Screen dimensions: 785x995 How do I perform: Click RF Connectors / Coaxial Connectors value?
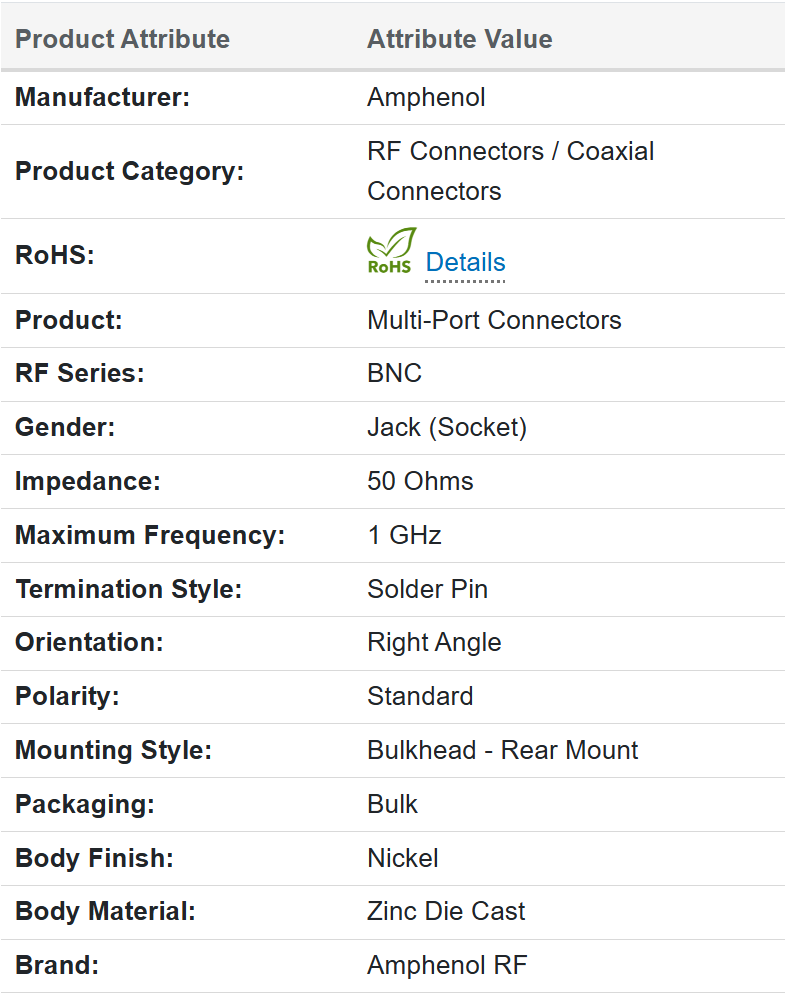[510, 171]
